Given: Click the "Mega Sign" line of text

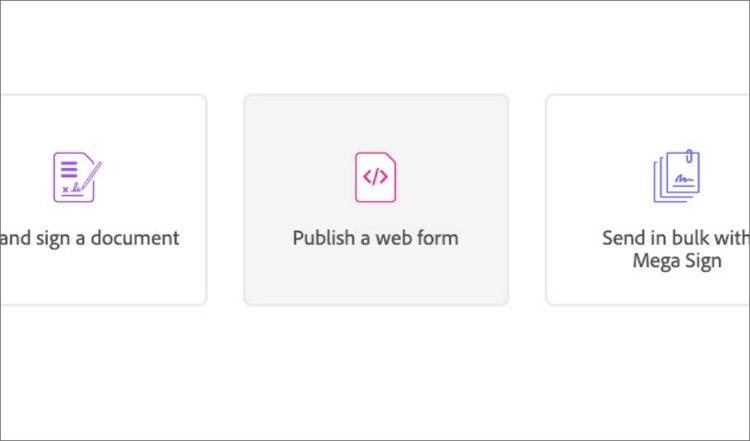Looking at the screenshot, I should click(676, 262).
